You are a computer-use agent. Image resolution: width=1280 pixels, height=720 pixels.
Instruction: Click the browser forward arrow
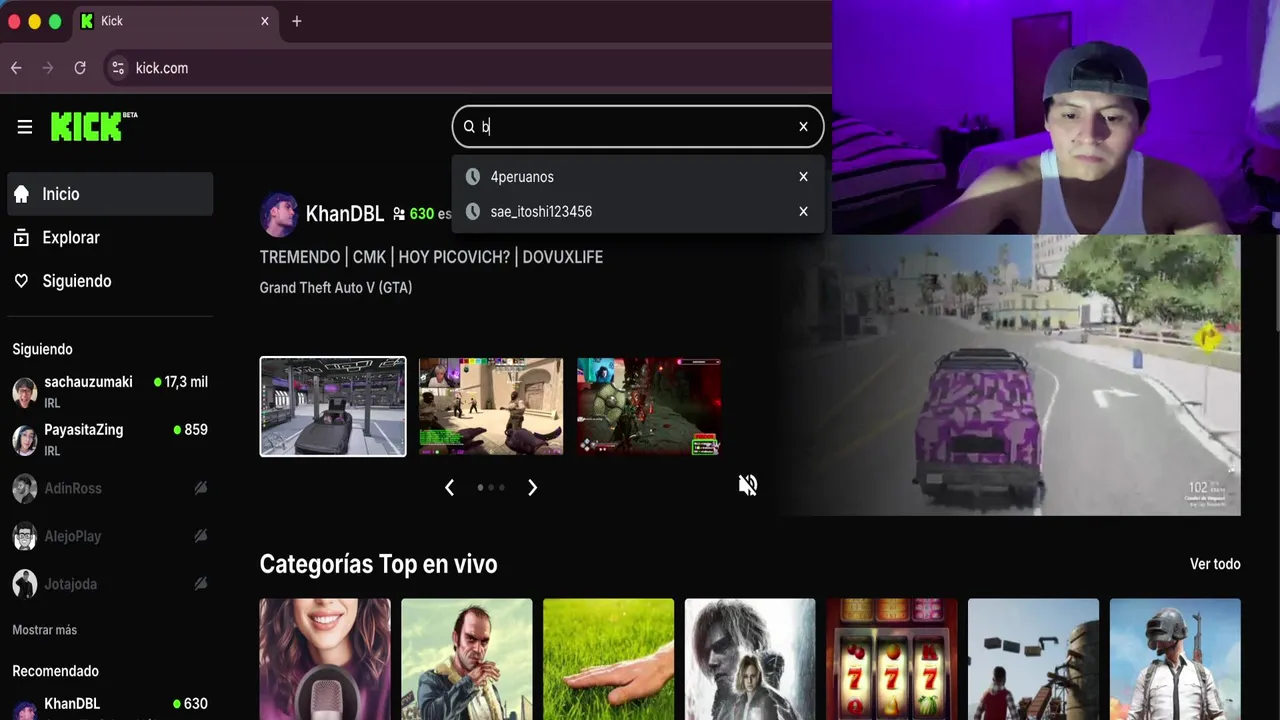point(48,68)
